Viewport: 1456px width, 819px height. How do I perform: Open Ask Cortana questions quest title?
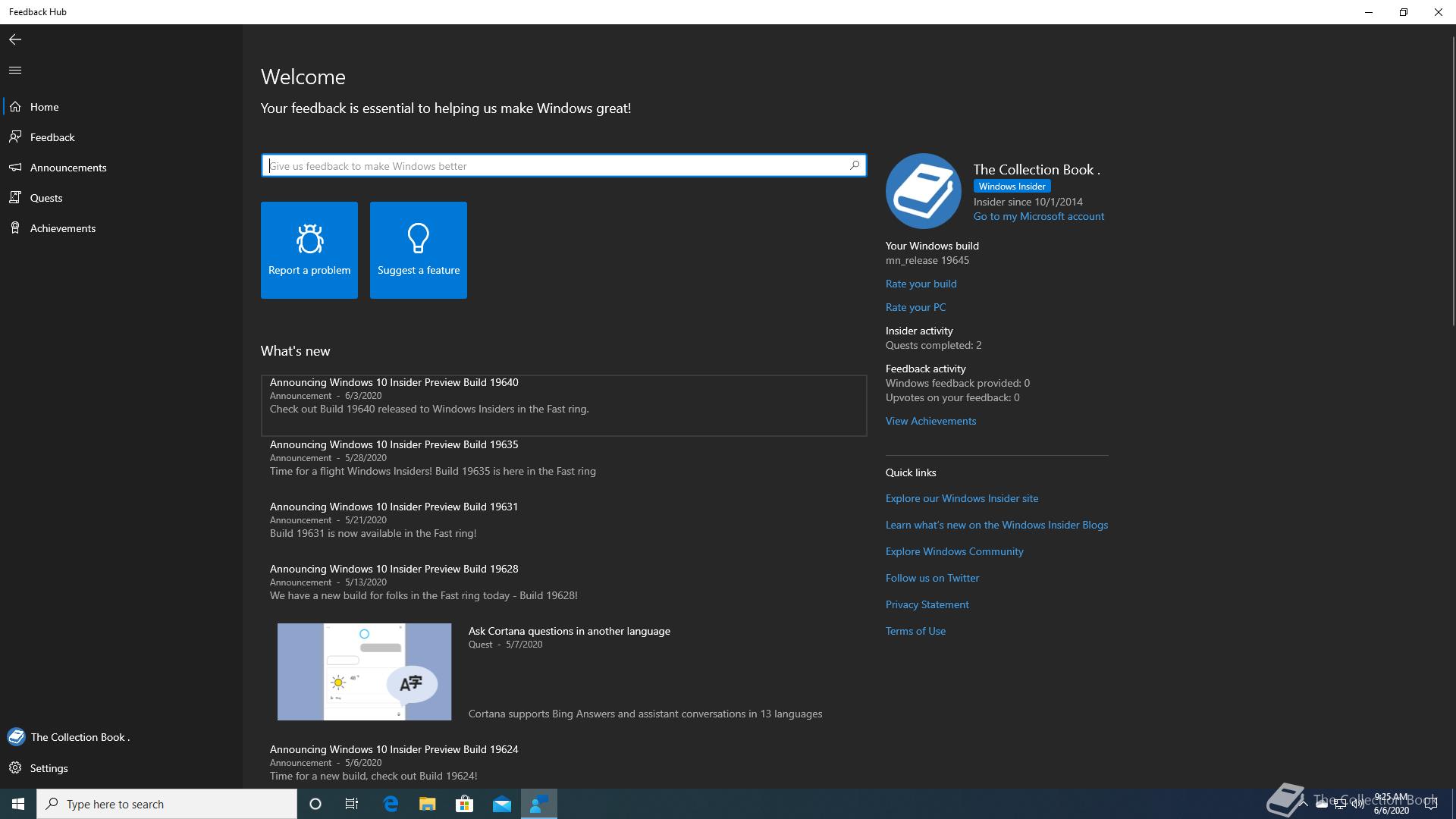[569, 631]
